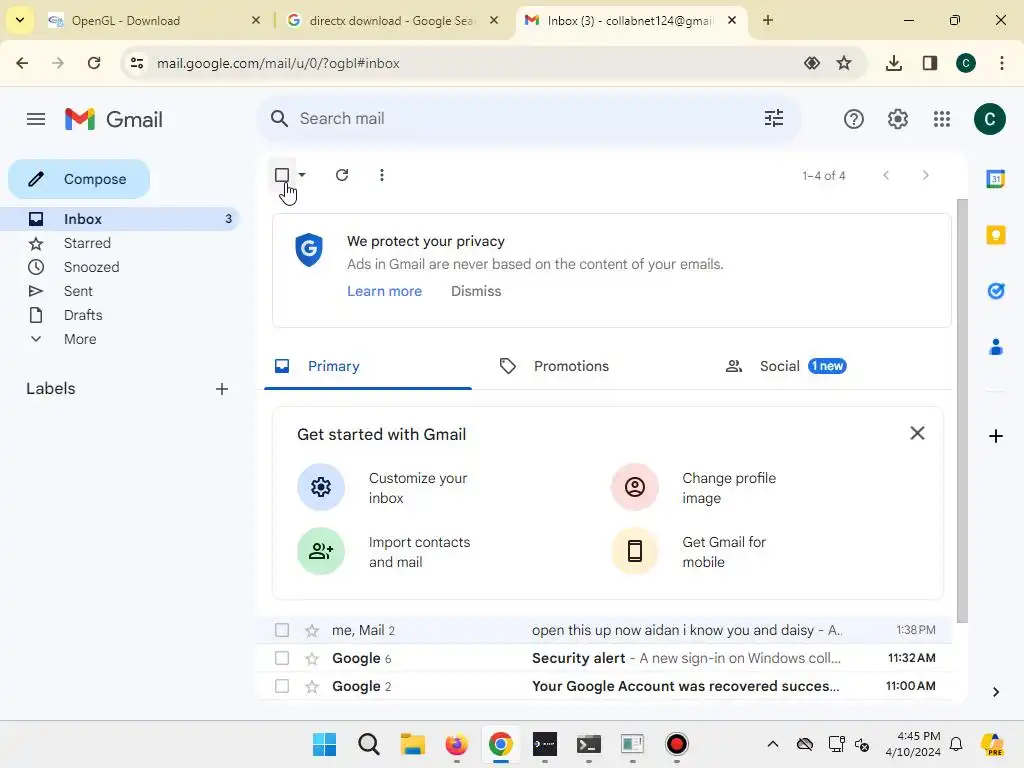Bookmark this page with the star icon
1024x768 pixels.
click(x=844, y=63)
